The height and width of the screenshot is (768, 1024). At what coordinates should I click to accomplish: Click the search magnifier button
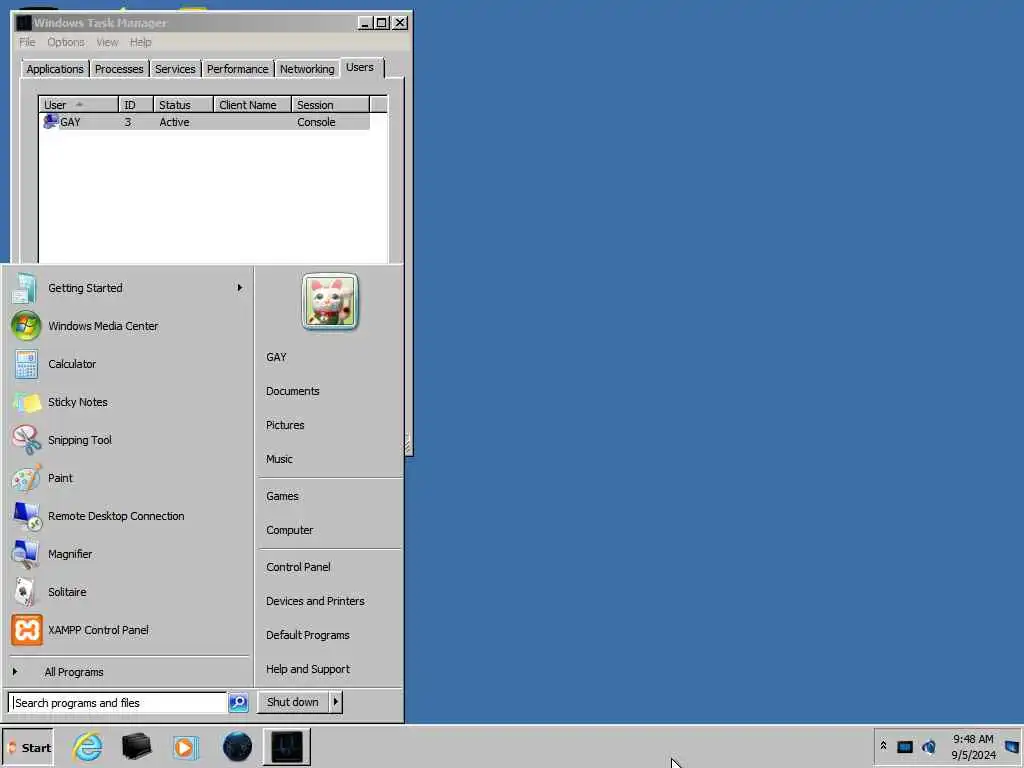tap(238, 703)
